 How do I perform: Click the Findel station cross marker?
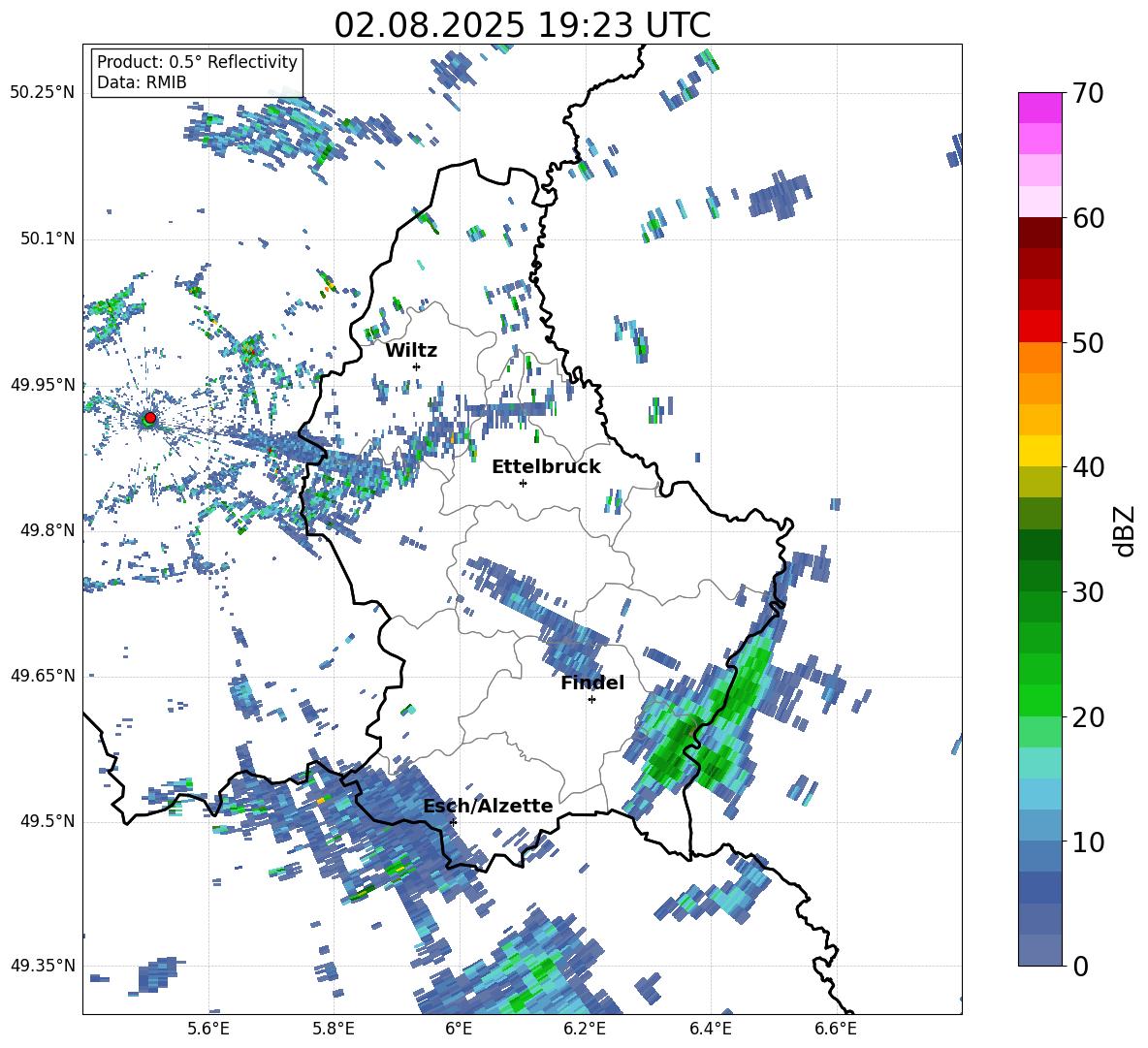pyautogui.click(x=591, y=700)
